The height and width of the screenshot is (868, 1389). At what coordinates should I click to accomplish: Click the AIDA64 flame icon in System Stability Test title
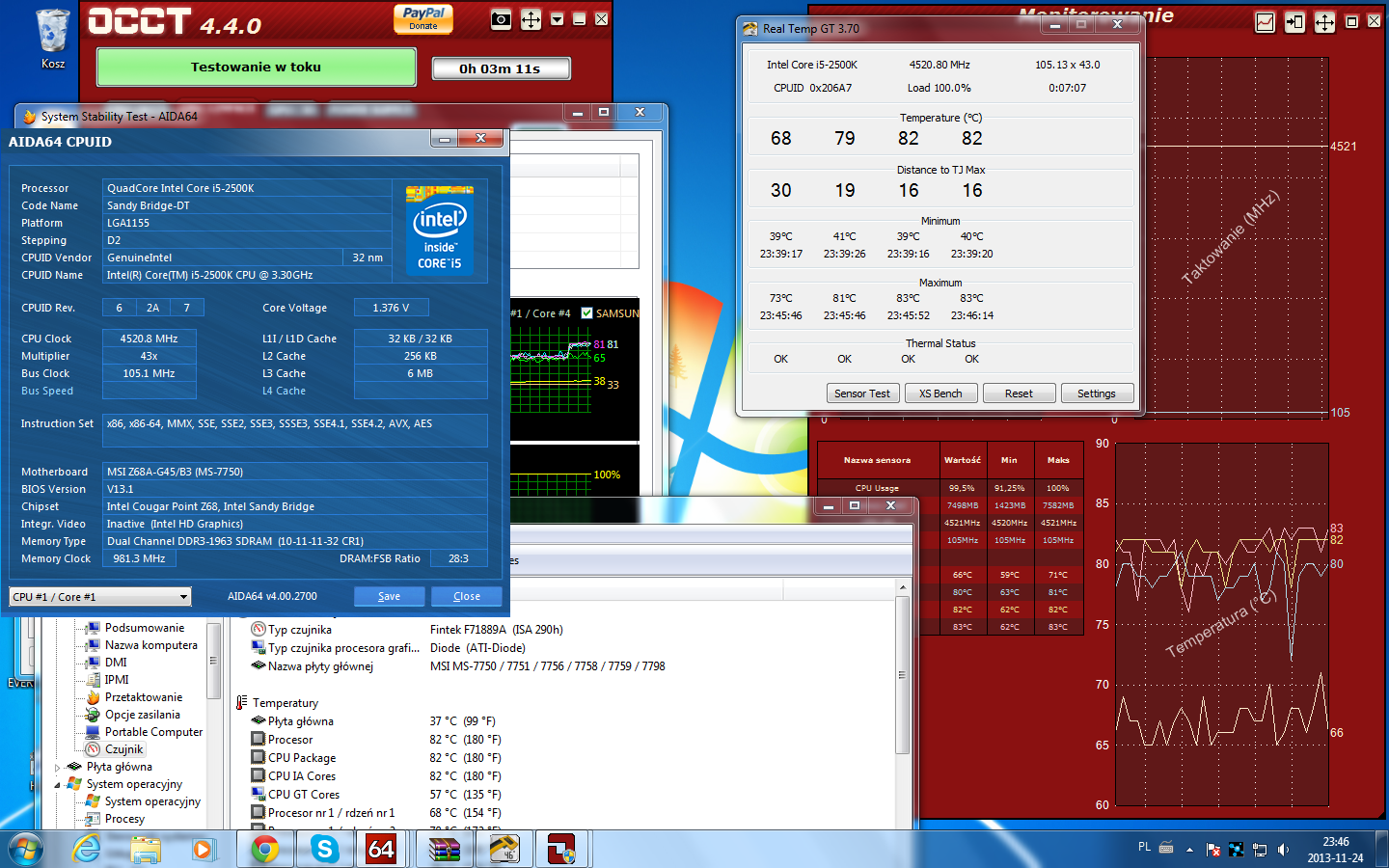pyautogui.click(x=29, y=117)
